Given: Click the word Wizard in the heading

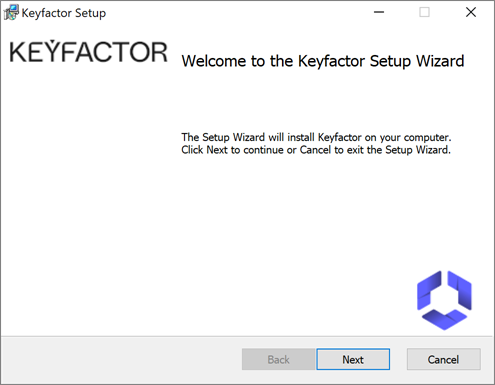Looking at the screenshot, I should tap(440, 61).
